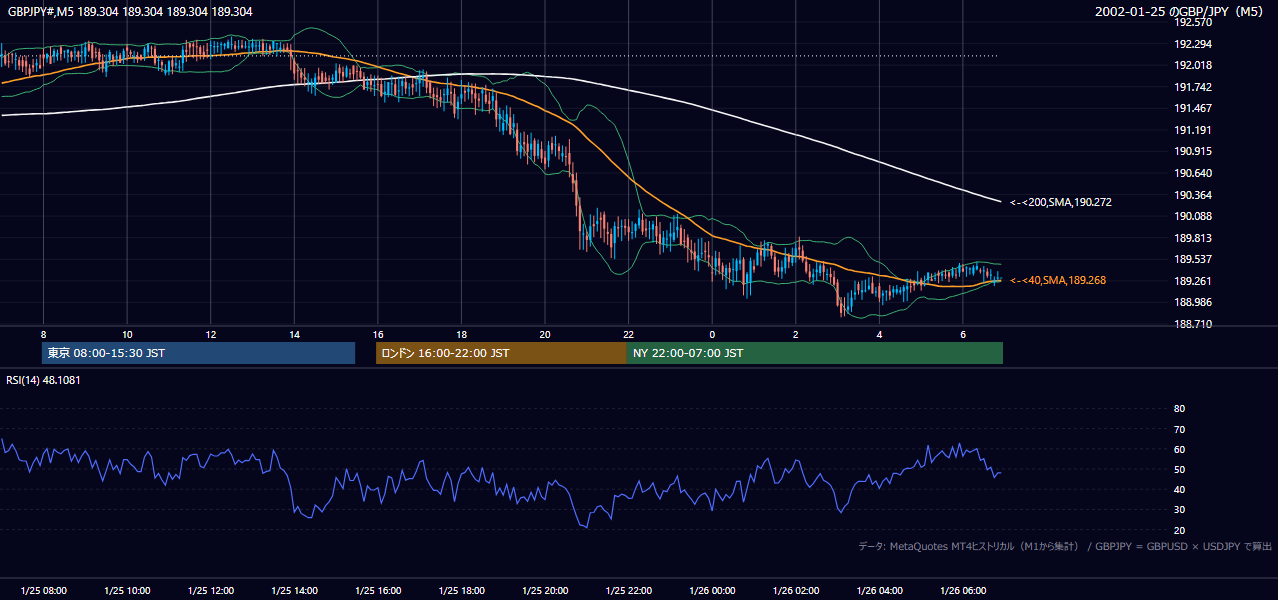Click the GBPJPY#,M5 symbol header text
Image resolution: width=1278 pixels, height=600 pixels.
click(130, 11)
